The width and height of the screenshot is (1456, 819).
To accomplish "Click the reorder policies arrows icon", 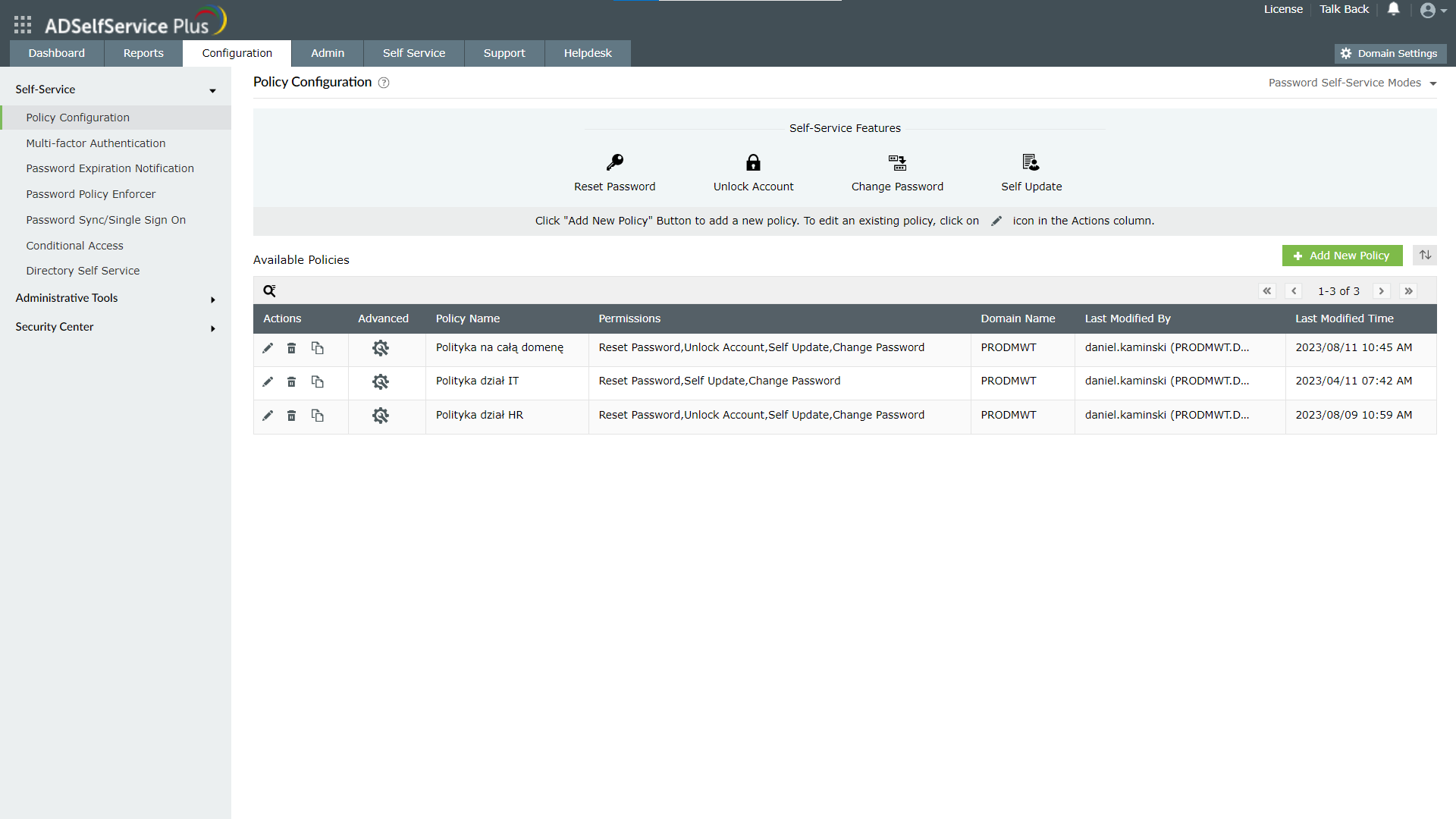I will 1425,256.
